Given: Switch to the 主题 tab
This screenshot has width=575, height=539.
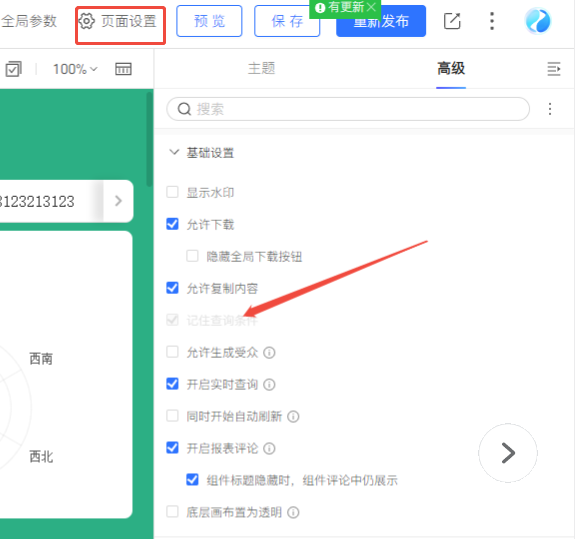Looking at the screenshot, I should [x=261, y=68].
